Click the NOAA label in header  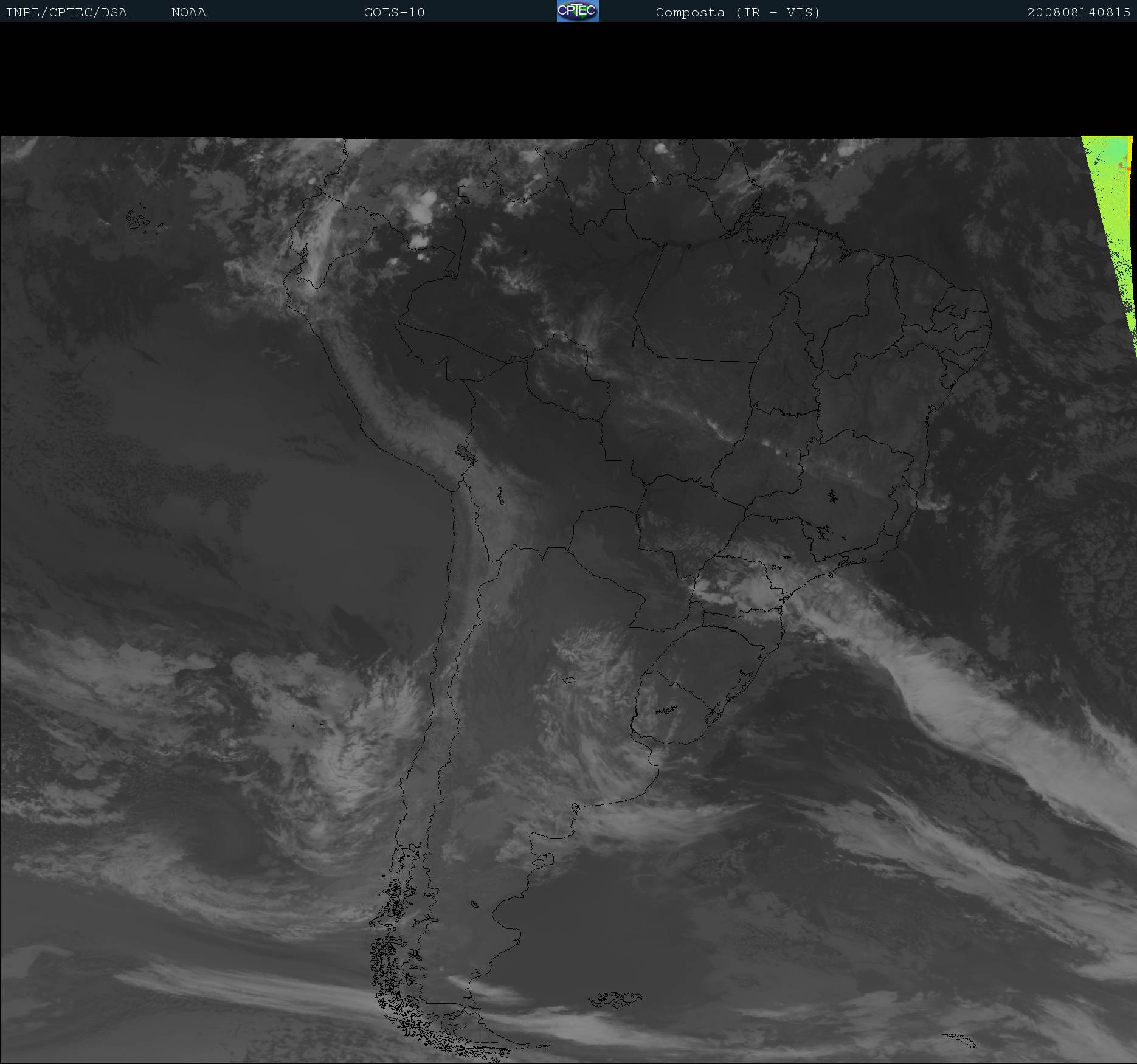click(188, 12)
